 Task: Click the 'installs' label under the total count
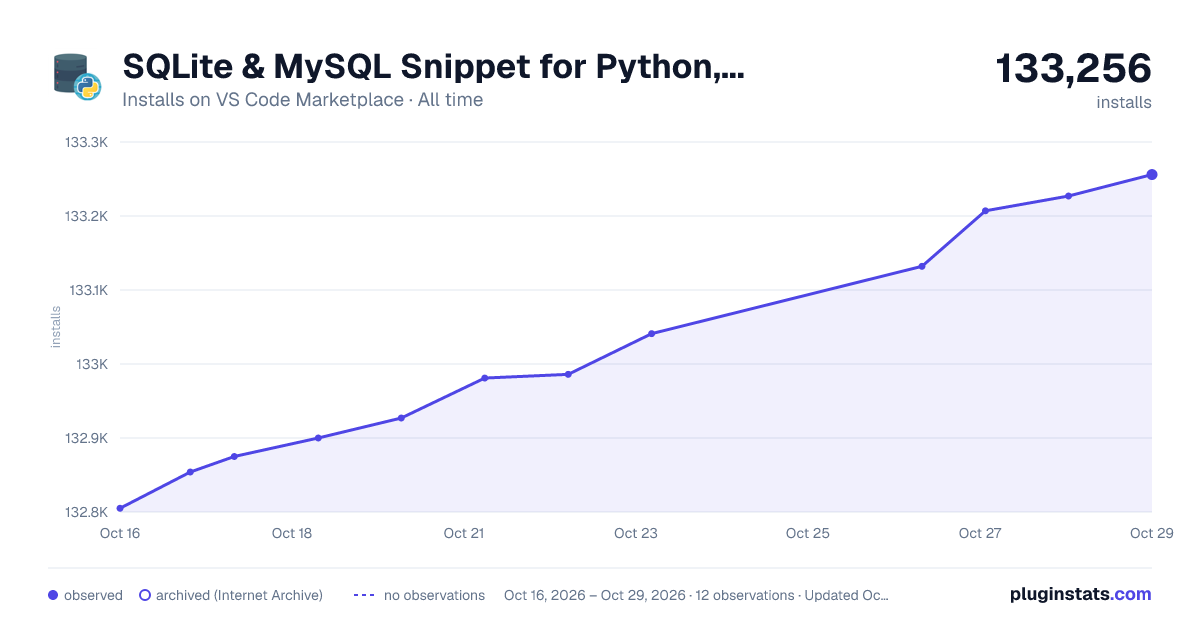coord(1124,102)
